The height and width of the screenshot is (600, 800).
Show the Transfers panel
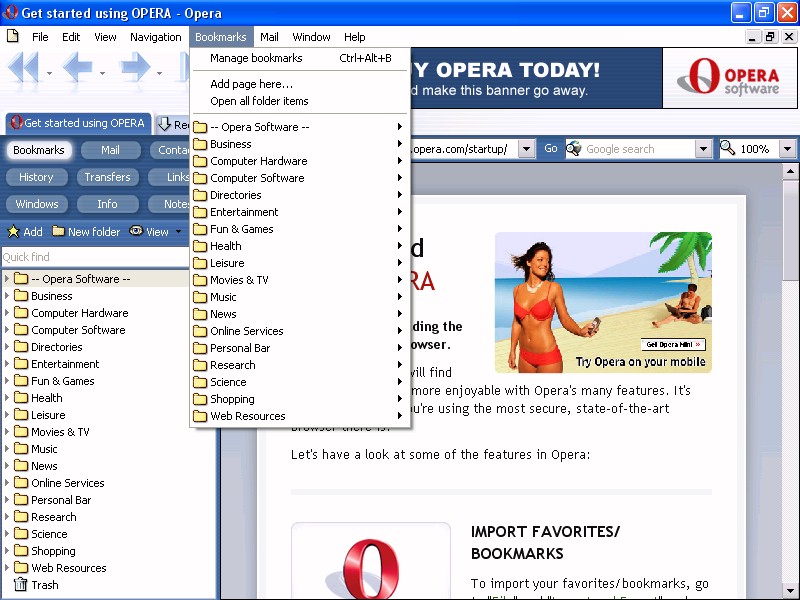click(108, 177)
